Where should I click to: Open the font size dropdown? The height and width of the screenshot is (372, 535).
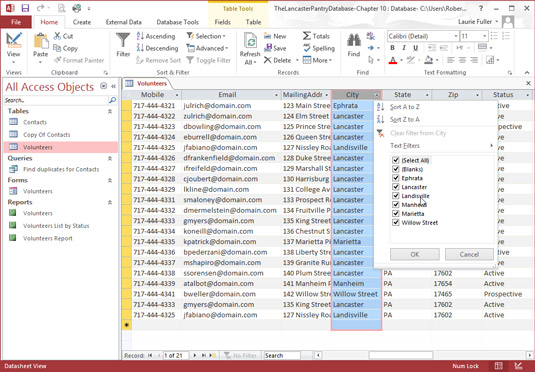tap(485, 36)
